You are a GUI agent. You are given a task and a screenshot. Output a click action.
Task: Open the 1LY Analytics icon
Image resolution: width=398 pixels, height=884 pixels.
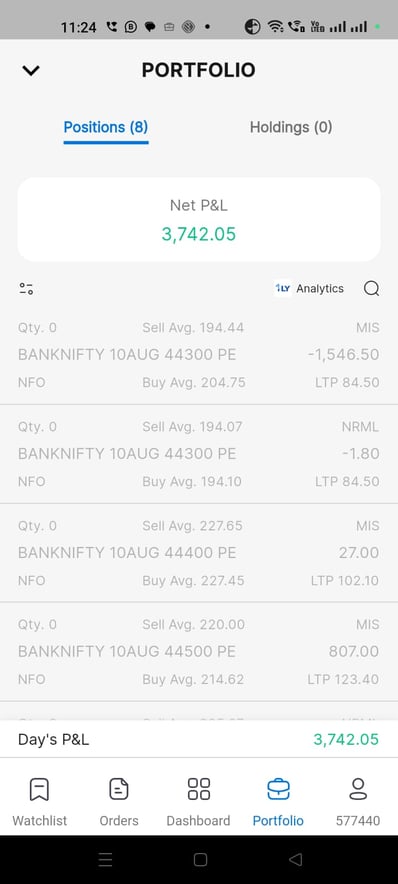point(283,288)
